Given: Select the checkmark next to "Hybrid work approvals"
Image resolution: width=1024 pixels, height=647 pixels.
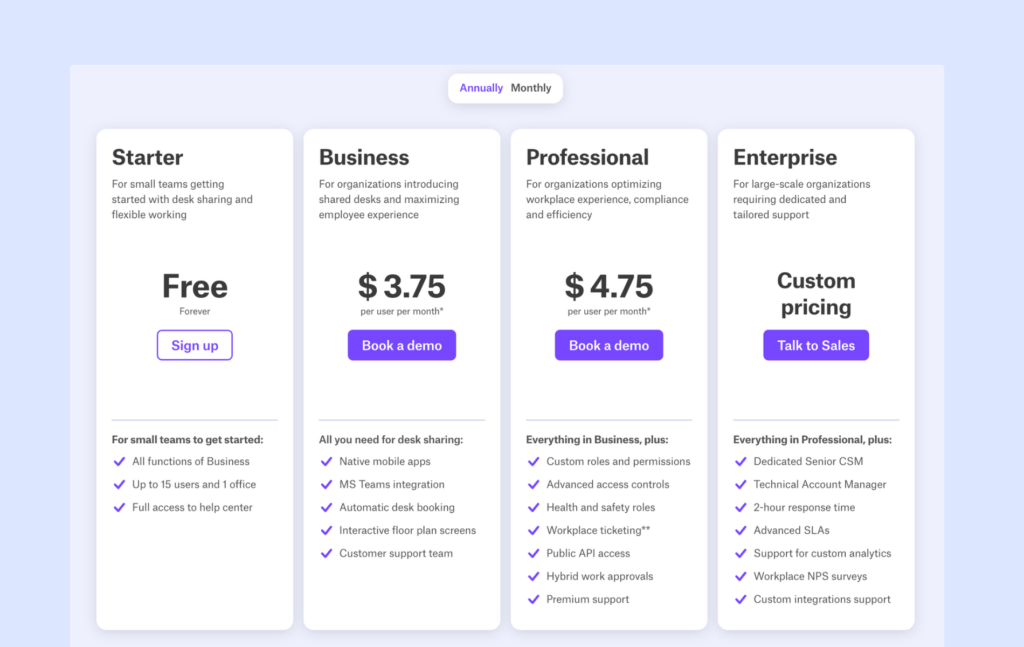Looking at the screenshot, I should pyautogui.click(x=534, y=576).
